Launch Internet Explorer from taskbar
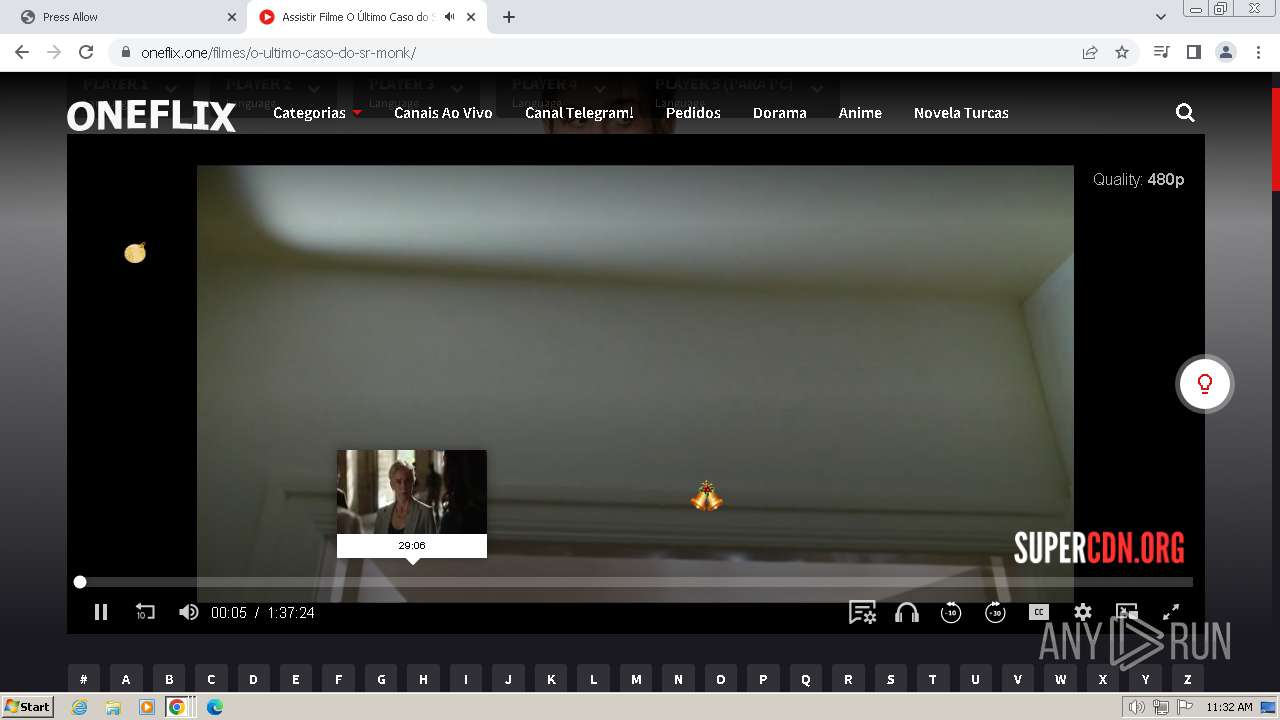This screenshot has width=1280, height=720. tap(80, 707)
